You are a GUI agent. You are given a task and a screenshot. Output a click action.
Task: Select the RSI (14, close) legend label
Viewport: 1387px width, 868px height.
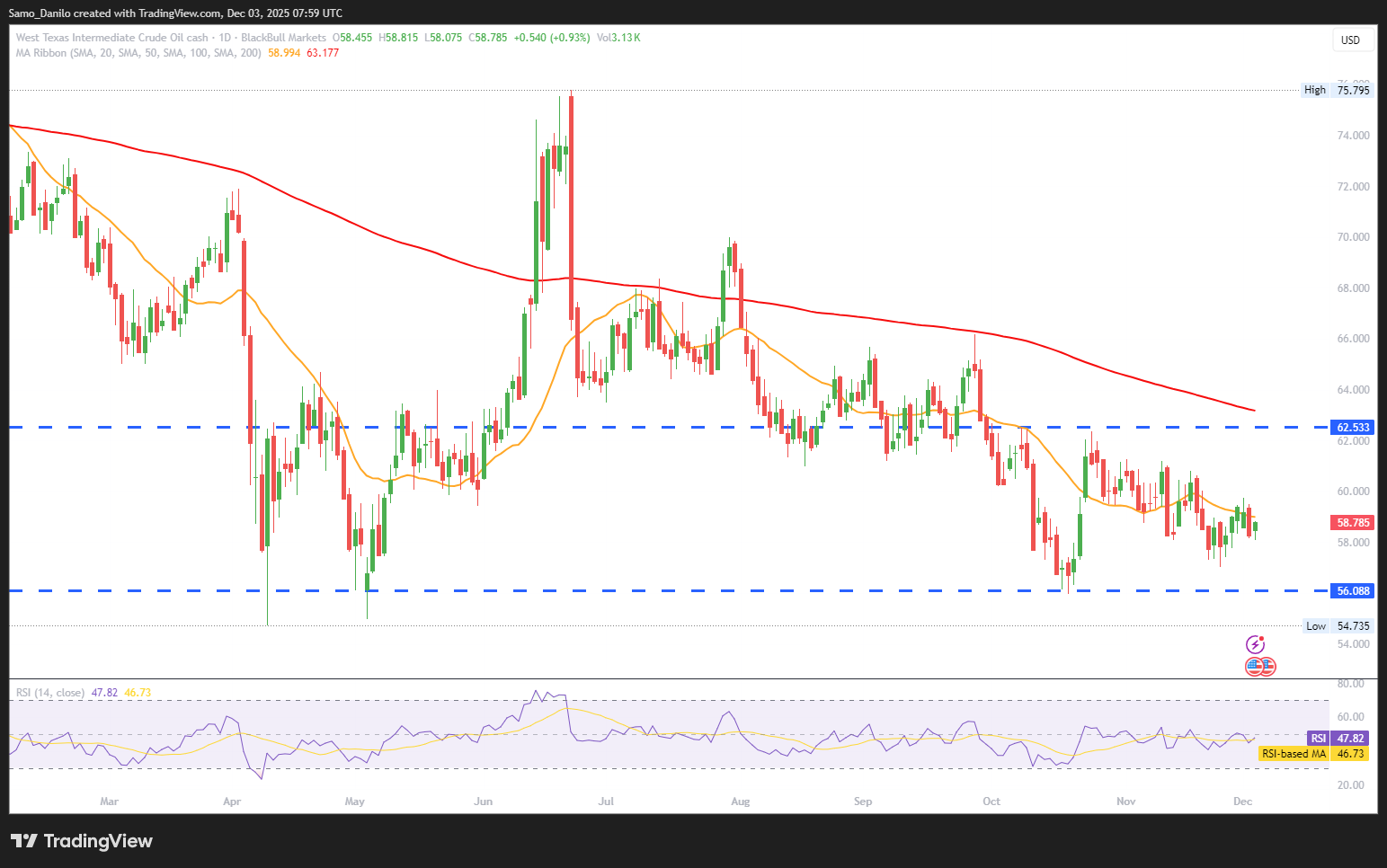(50, 693)
